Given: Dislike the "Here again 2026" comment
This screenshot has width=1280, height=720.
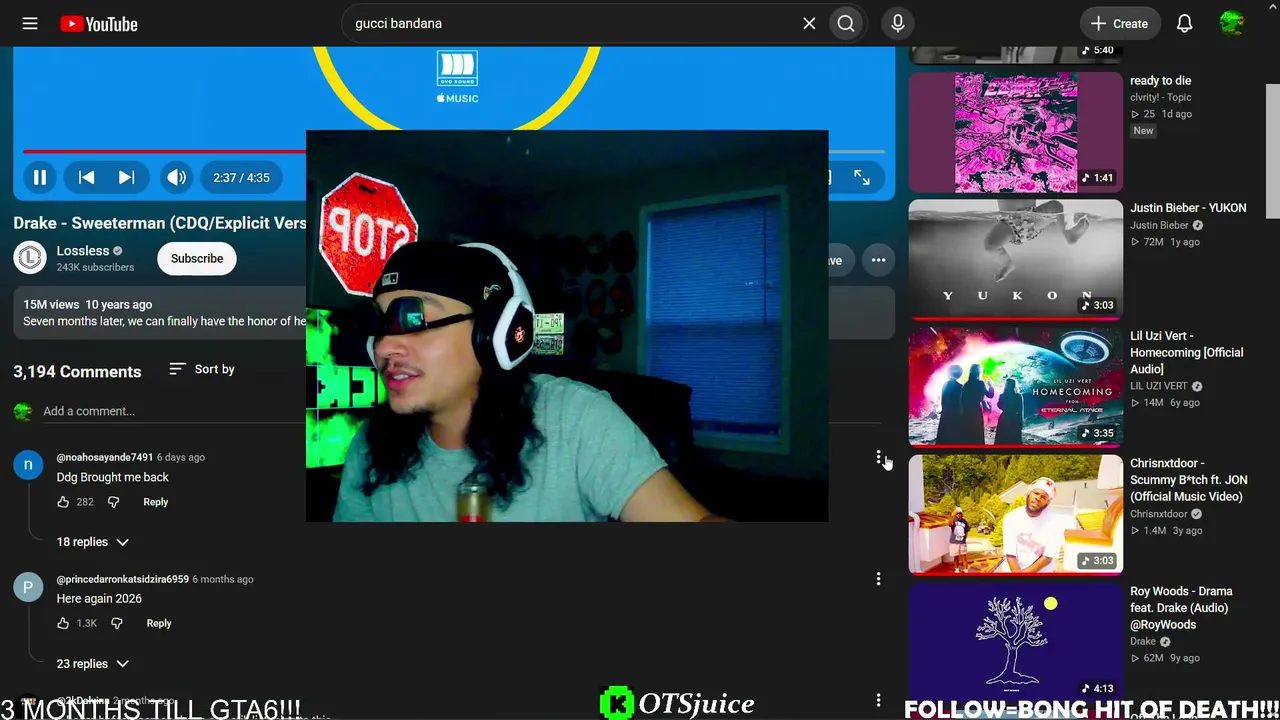Looking at the screenshot, I should (x=116, y=623).
